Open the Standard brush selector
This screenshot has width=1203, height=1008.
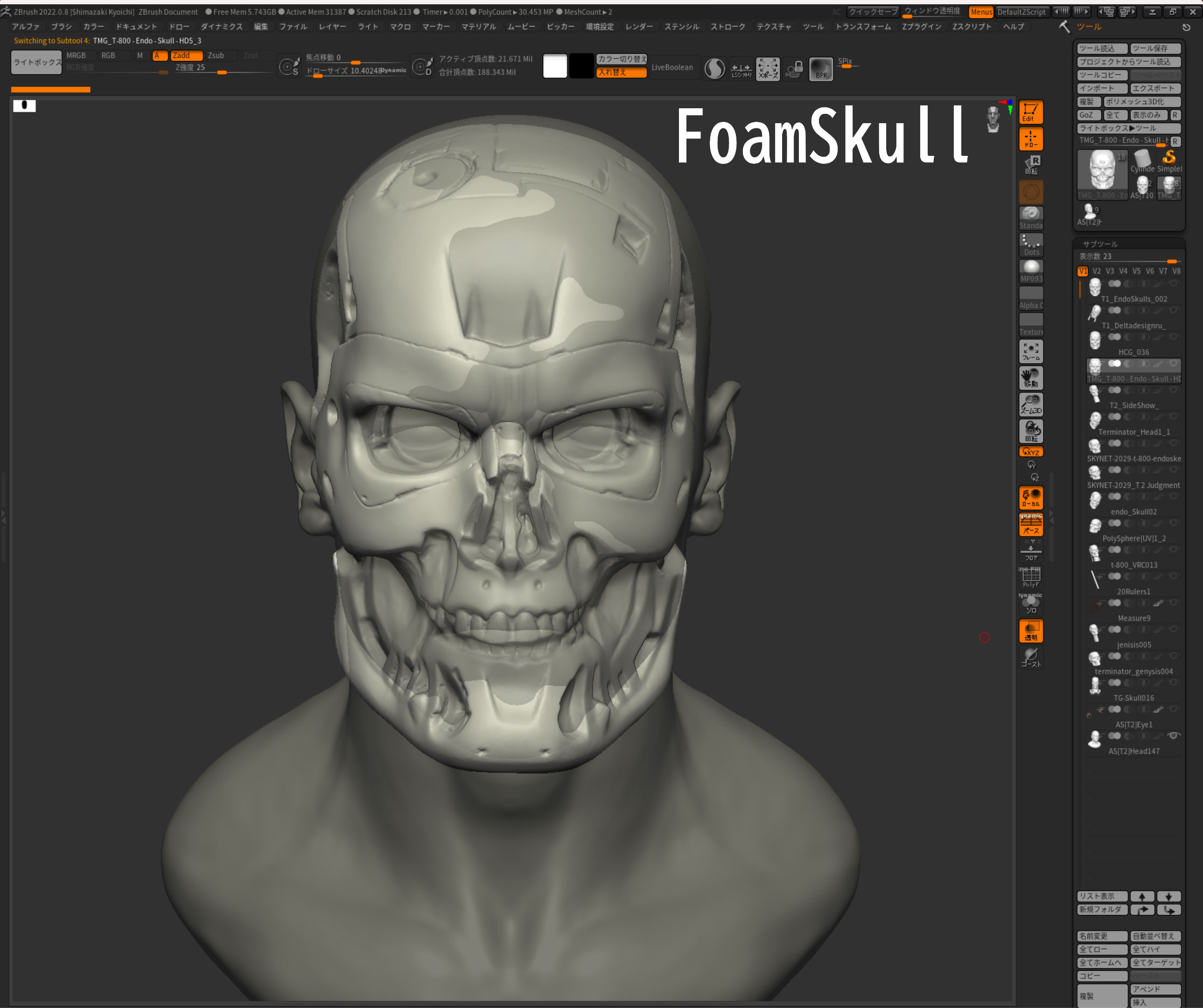click(1030, 218)
